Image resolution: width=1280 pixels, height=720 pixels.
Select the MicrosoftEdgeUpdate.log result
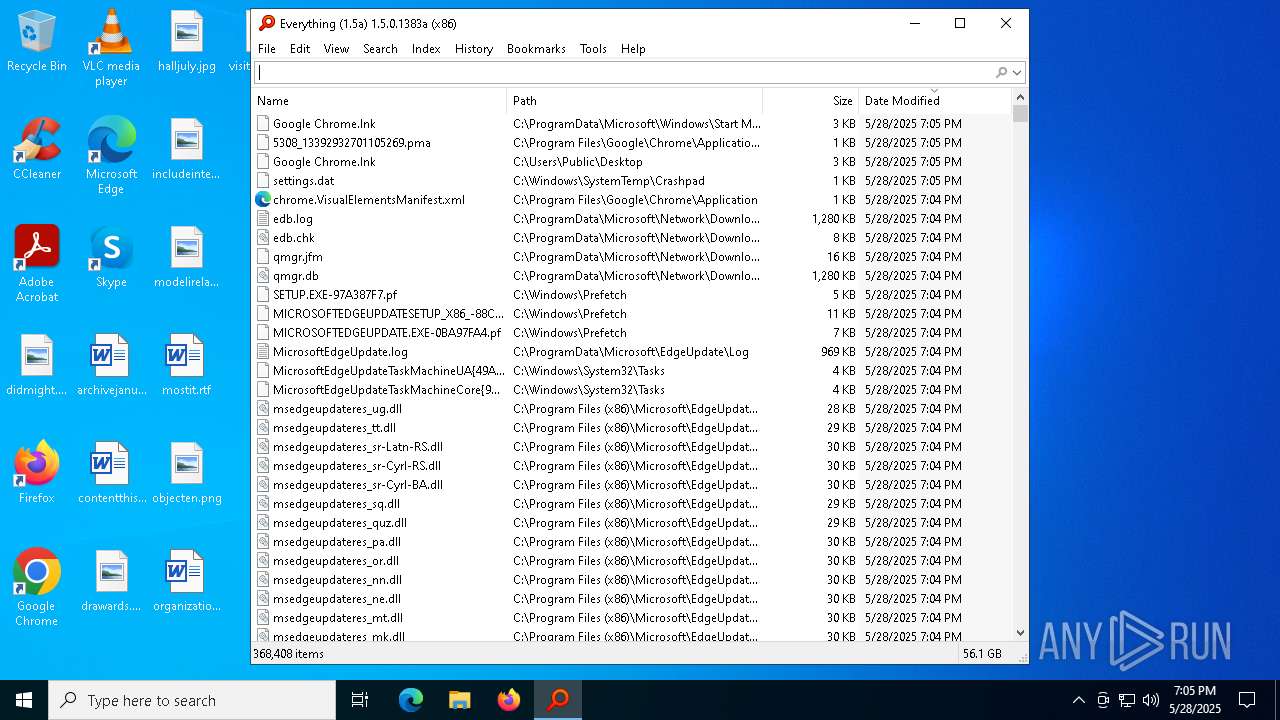pyautogui.click(x=632, y=352)
